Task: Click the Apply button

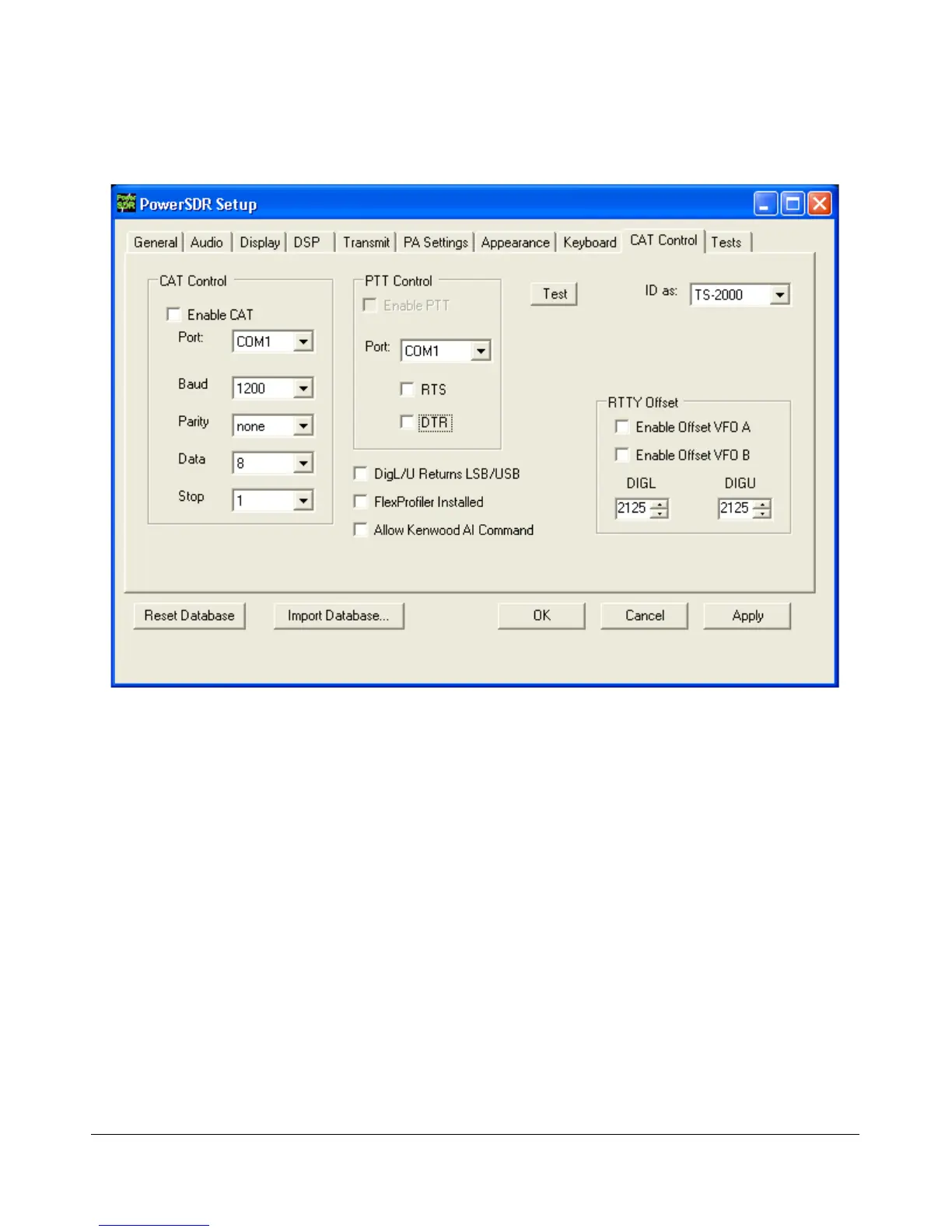Action: click(747, 615)
